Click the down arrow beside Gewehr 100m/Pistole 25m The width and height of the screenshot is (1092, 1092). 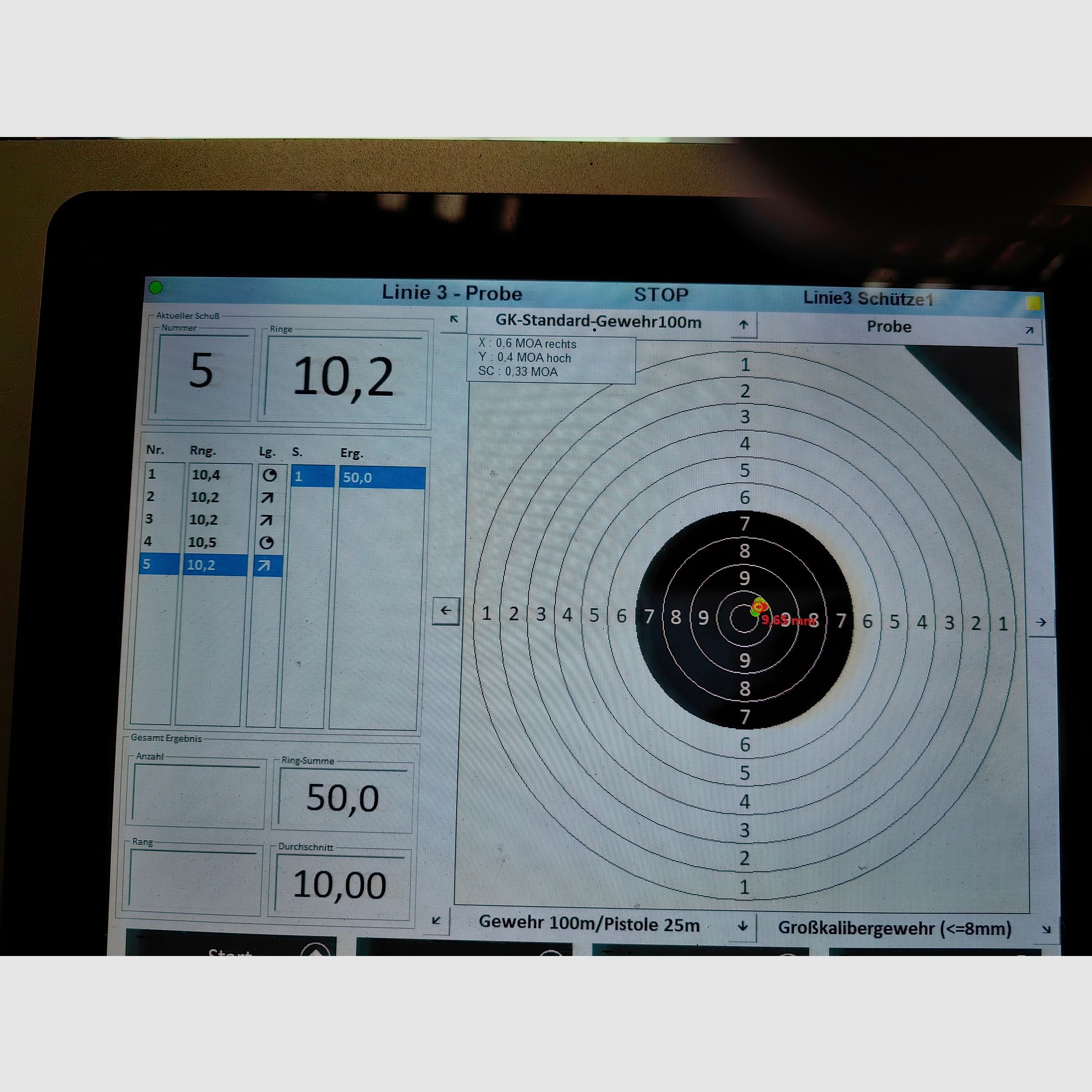(743, 926)
